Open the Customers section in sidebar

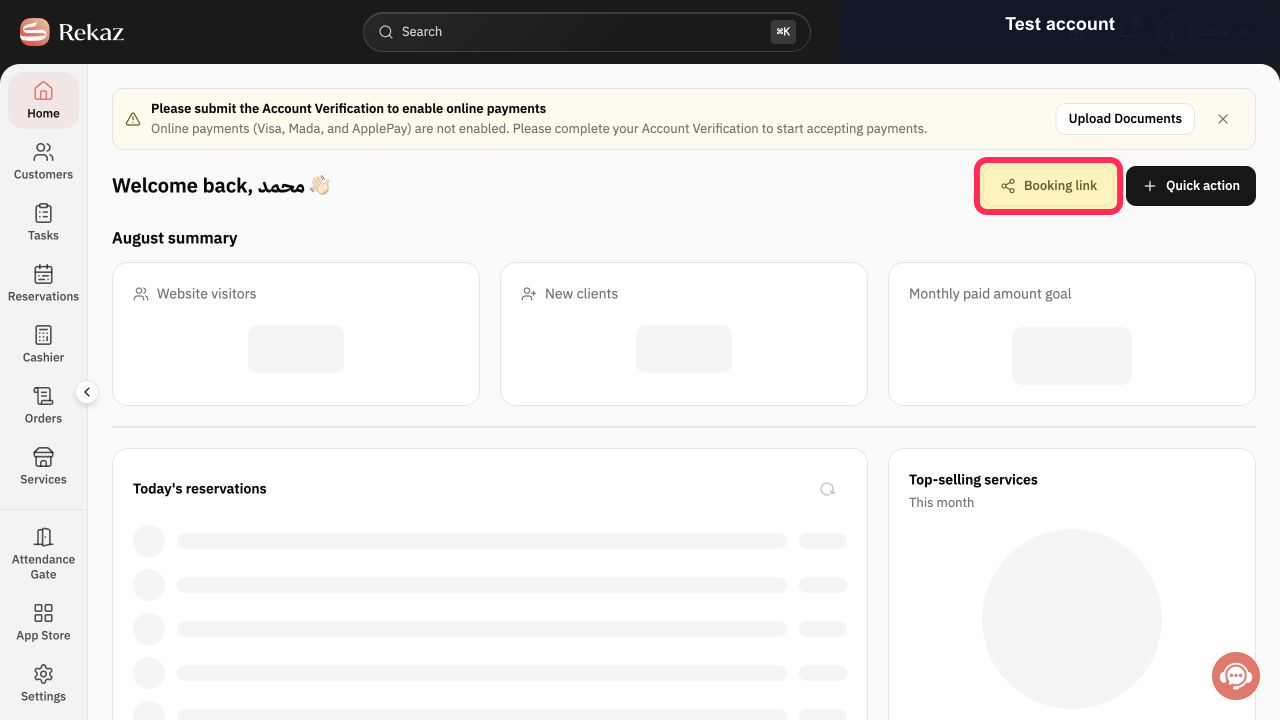pos(43,161)
